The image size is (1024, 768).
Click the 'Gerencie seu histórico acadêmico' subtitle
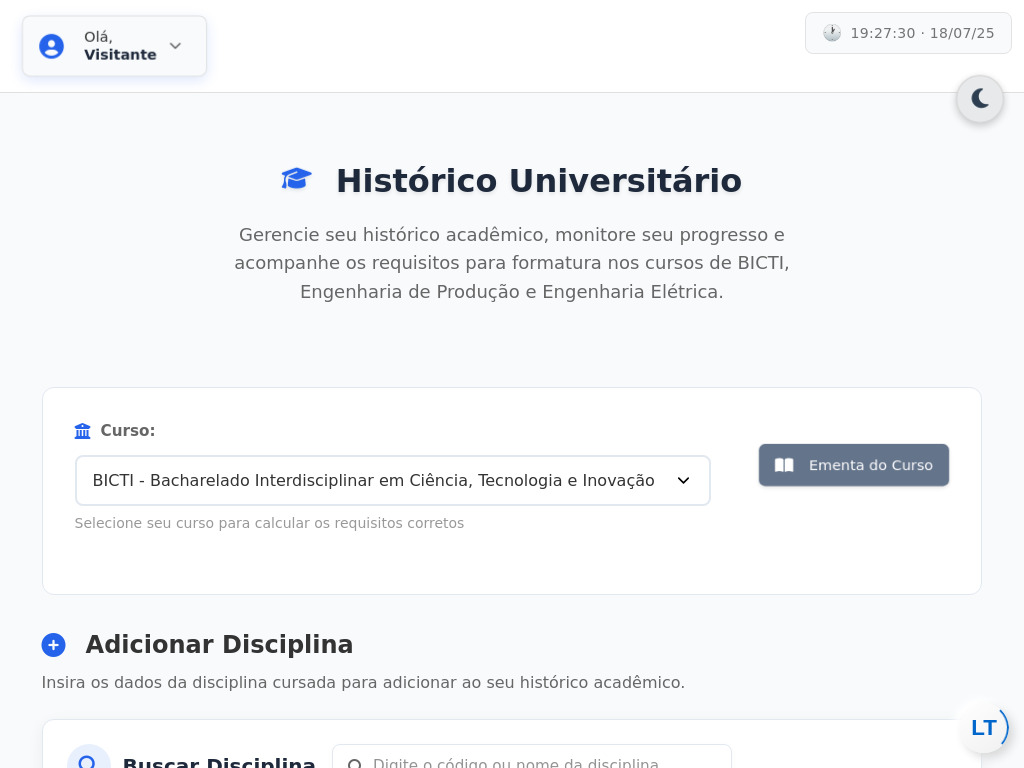512,263
